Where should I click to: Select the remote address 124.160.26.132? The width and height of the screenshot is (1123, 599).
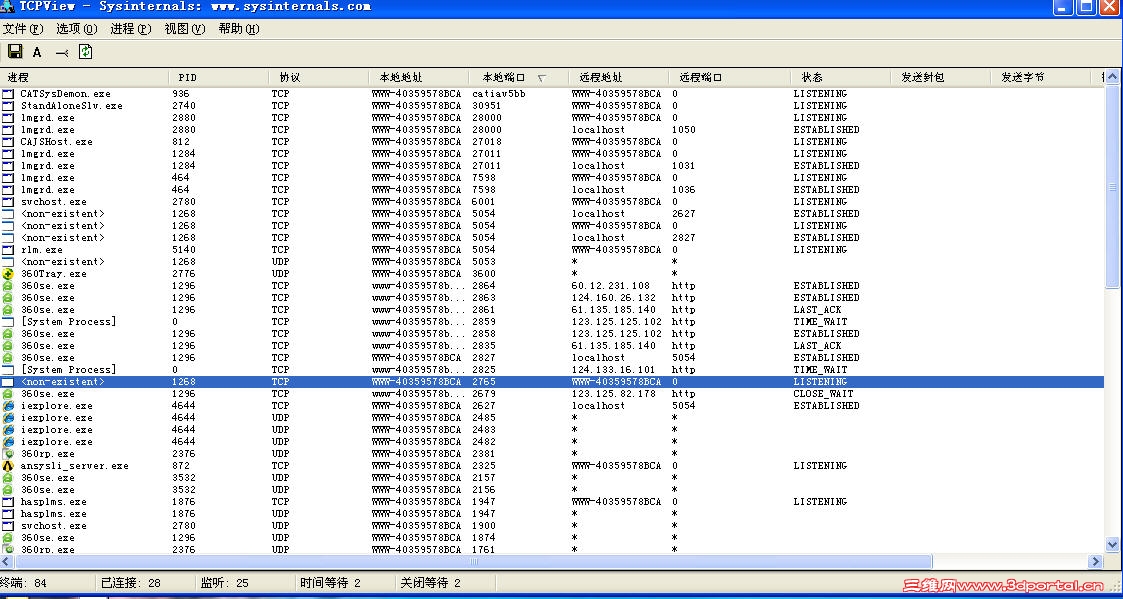click(x=614, y=298)
